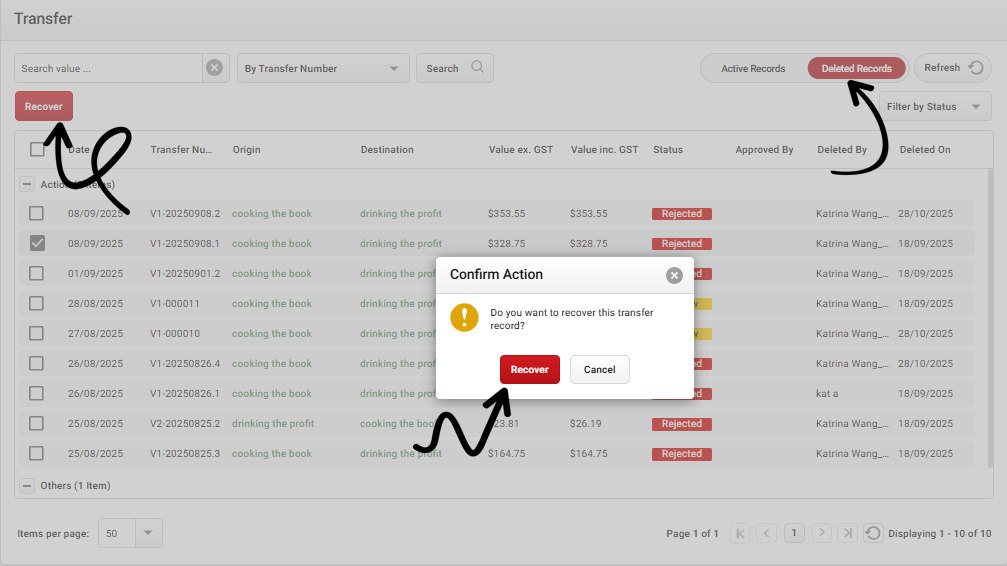This screenshot has width=1007, height=566.
Task: Collapse the Others (1 Item) group
Action: pos(28,486)
